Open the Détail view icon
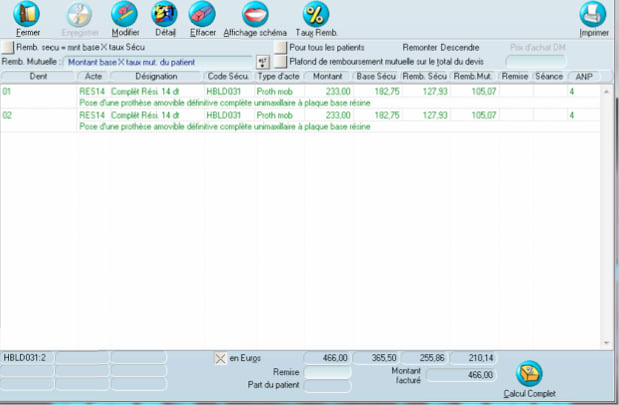This screenshot has width=619, height=405. 163,15
